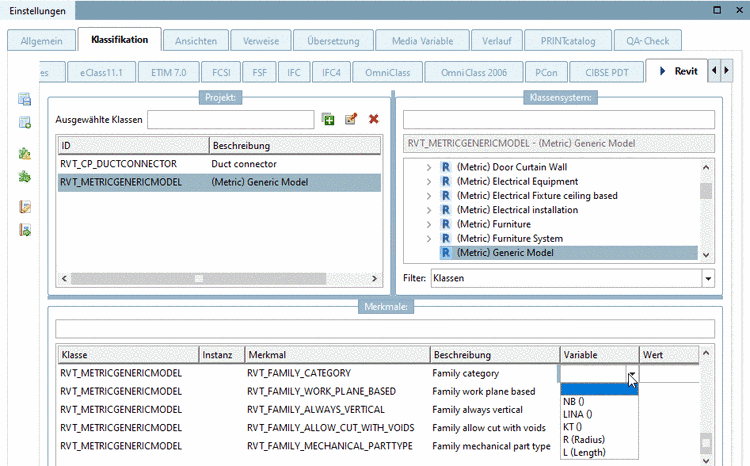This screenshot has height=466, width=750.
Task: Click the Projekt list horizontal scrollbar
Action: coord(200,278)
